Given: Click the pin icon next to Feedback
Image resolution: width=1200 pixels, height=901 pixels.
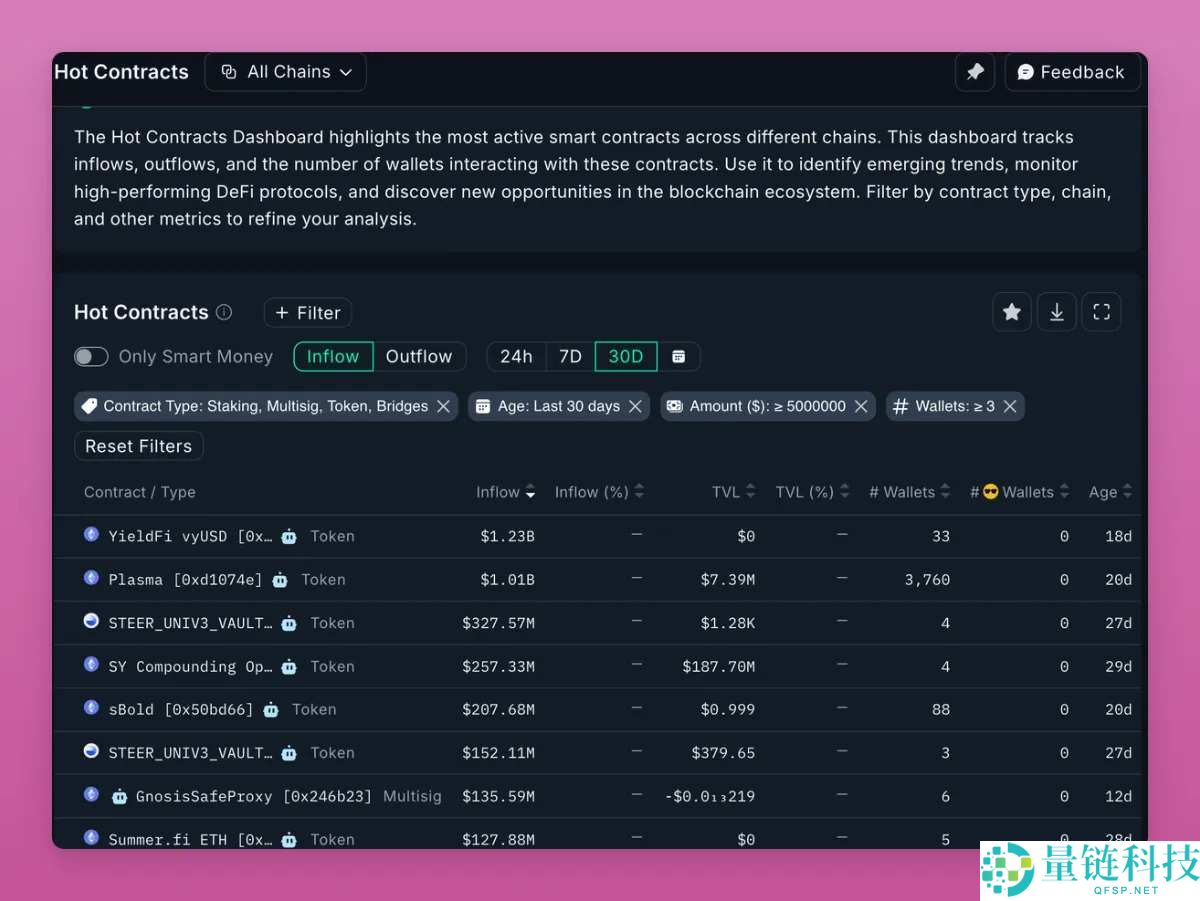Looking at the screenshot, I should click(975, 72).
